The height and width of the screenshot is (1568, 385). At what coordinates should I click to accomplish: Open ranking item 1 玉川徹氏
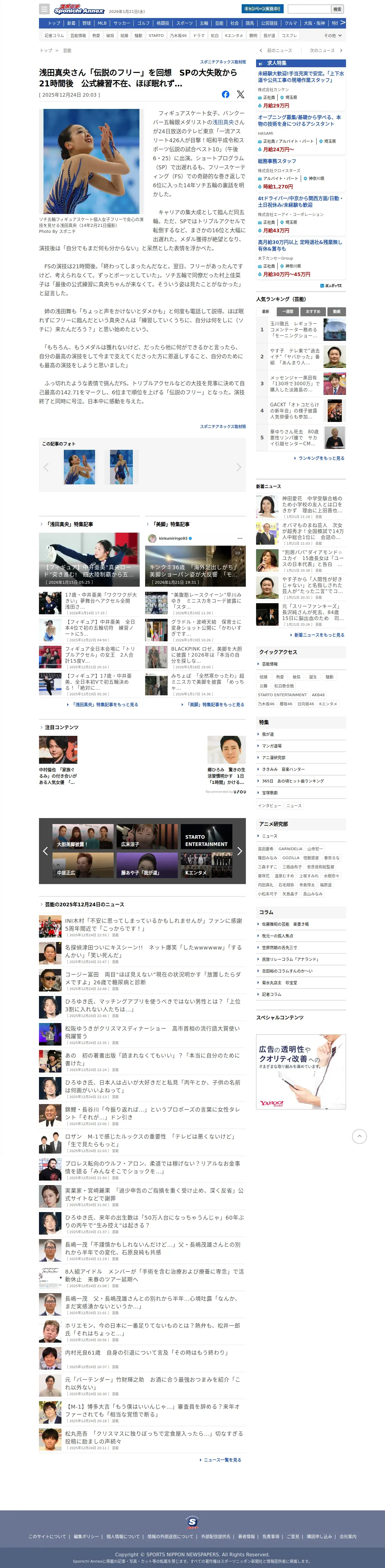(x=301, y=329)
